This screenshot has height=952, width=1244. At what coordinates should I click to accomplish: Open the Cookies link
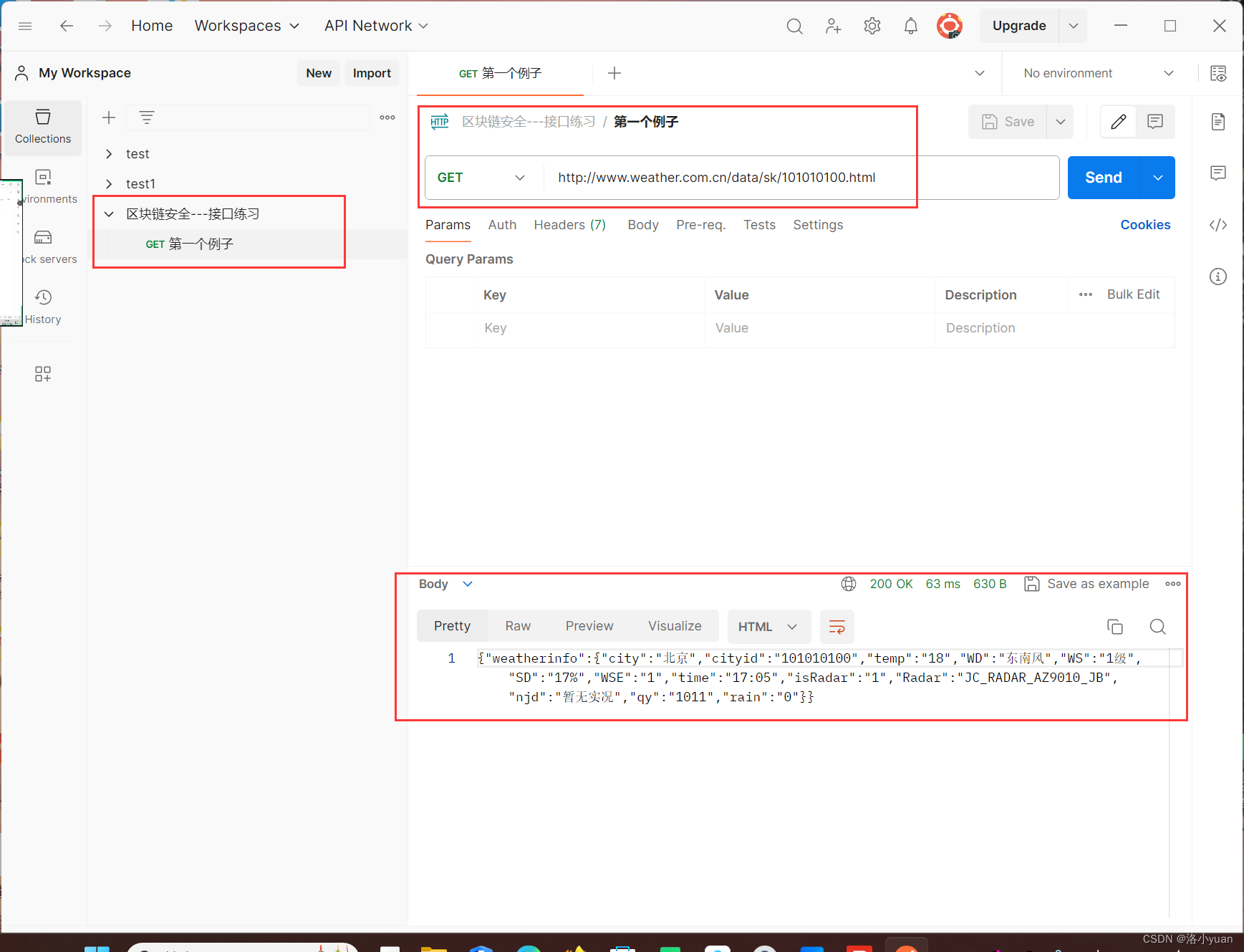1145,225
